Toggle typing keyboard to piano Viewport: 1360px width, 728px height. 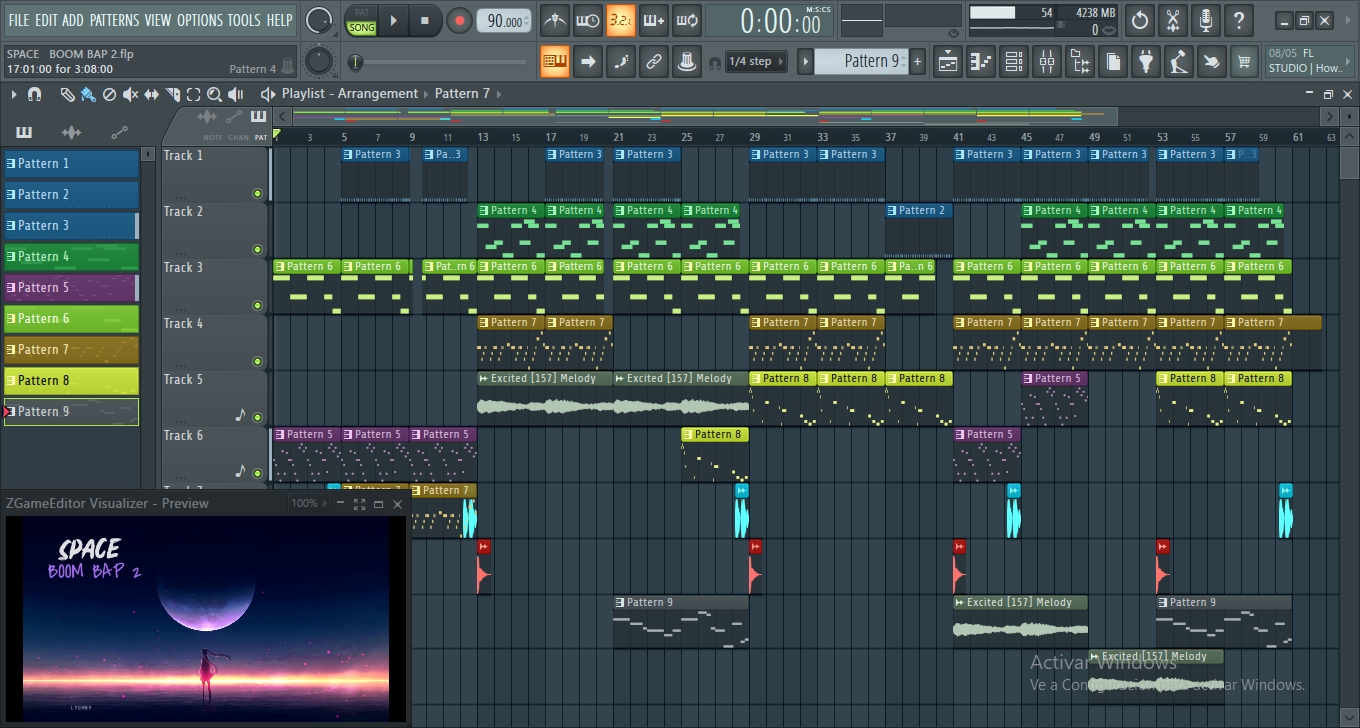pyautogui.click(x=555, y=62)
